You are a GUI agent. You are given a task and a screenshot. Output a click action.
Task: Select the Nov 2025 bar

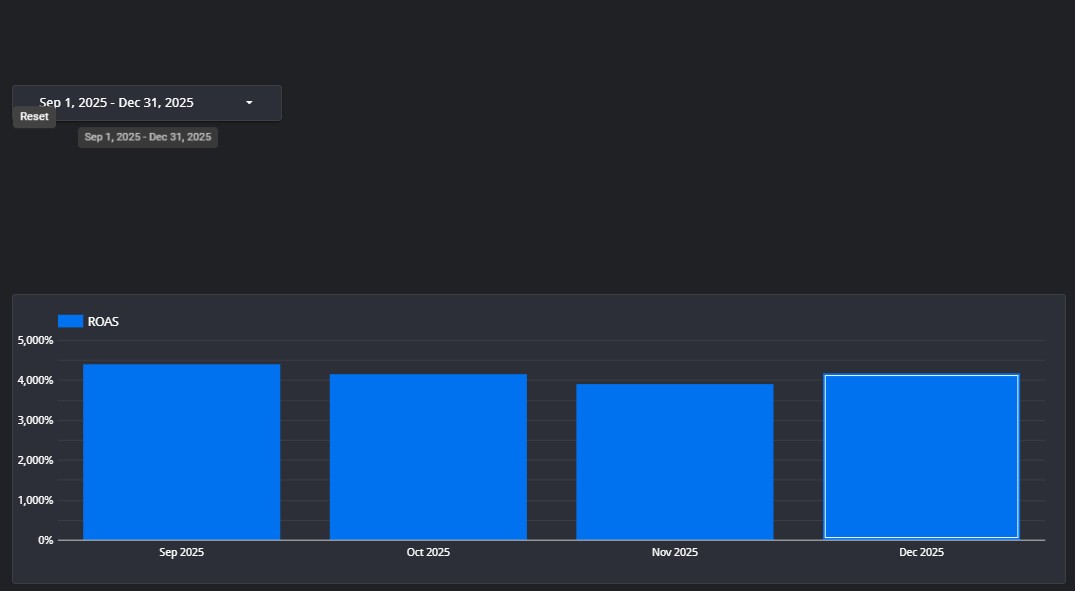pos(675,462)
